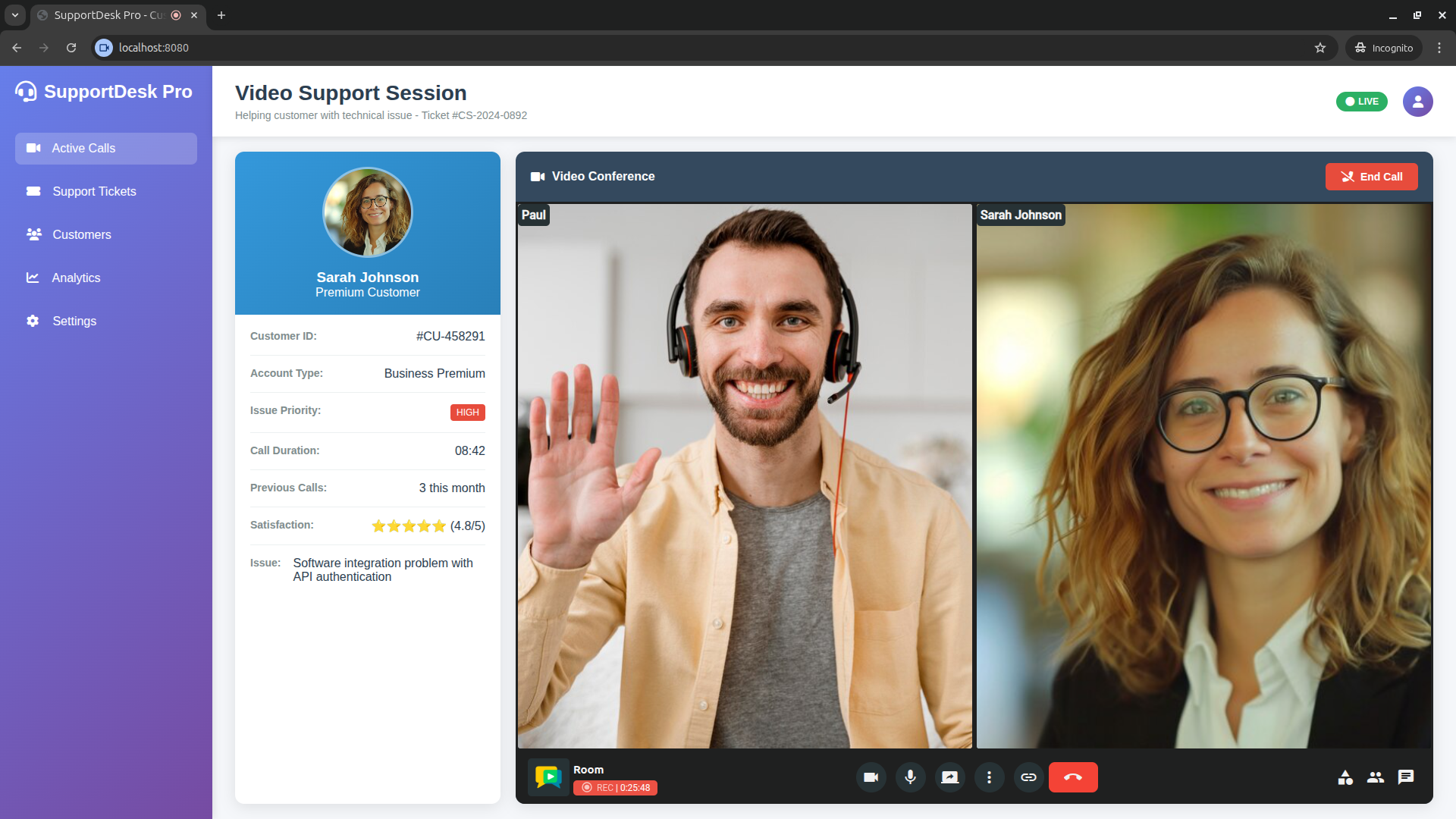Open Support Tickets in sidebar

click(94, 192)
